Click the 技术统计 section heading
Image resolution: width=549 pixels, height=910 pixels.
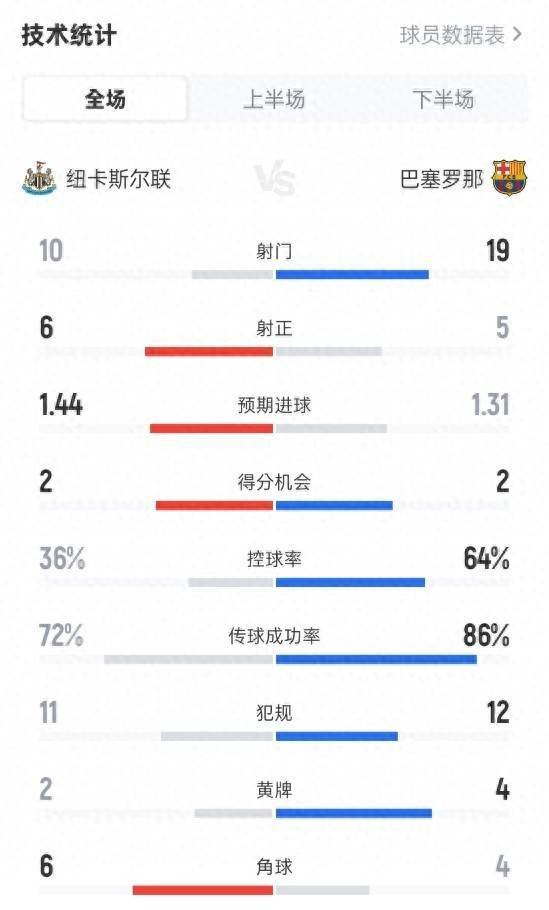click(x=69, y=35)
